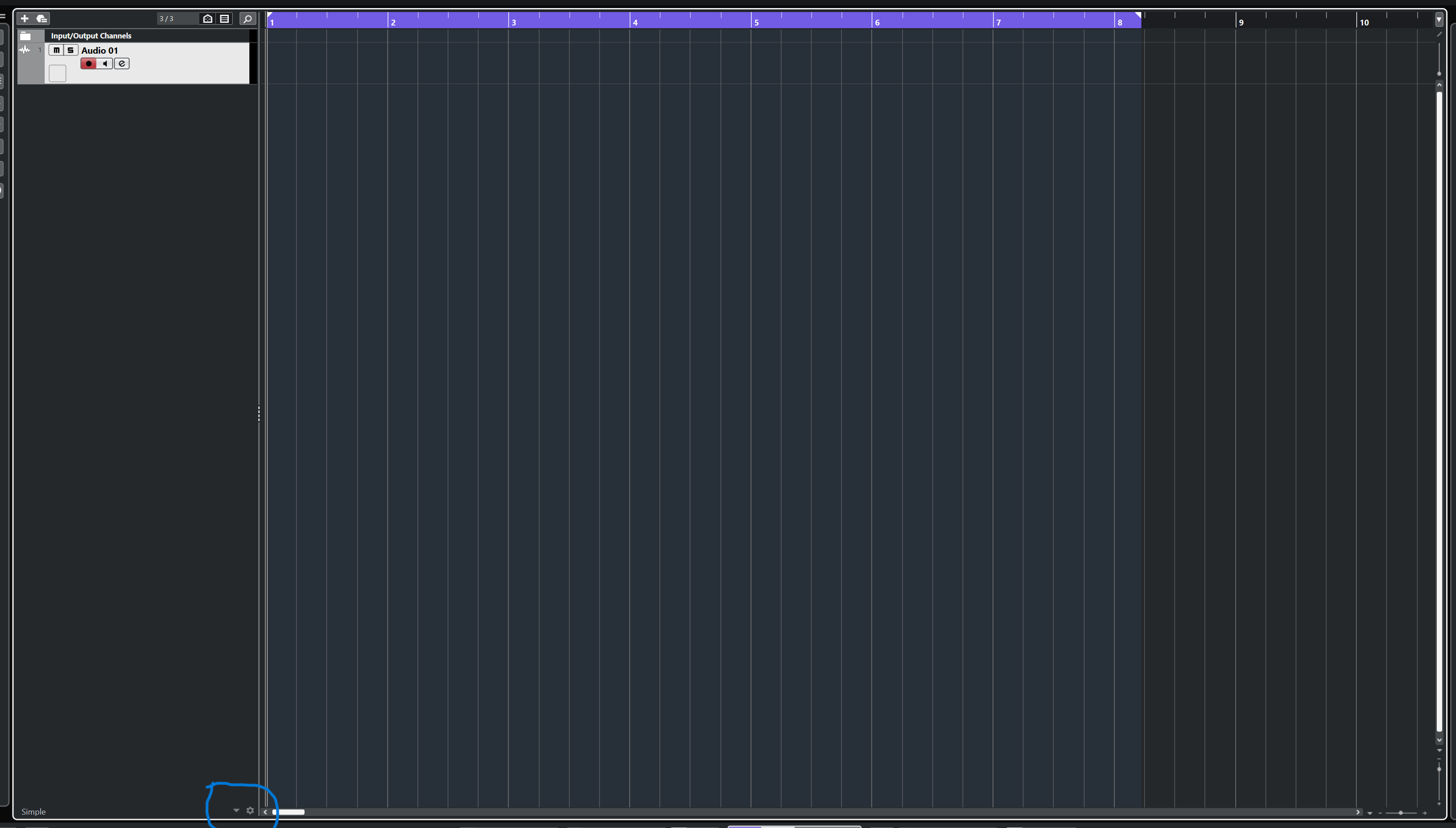Screen dimensions: 1456x828
Task: Click the Input/Output Channels folder icon
Action: 25,36
